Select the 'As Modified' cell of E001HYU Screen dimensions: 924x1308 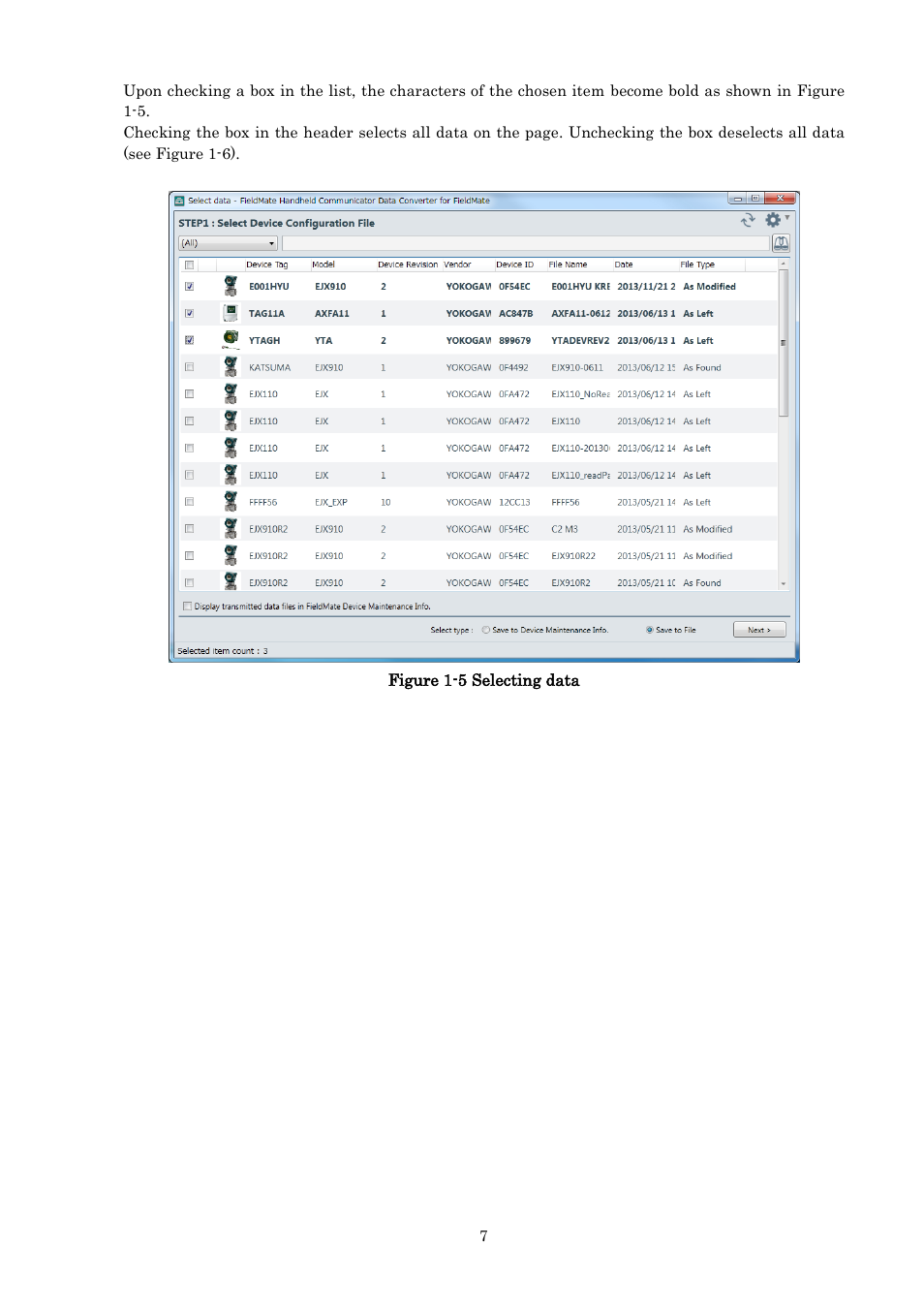pyautogui.click(x=709, y=287)
